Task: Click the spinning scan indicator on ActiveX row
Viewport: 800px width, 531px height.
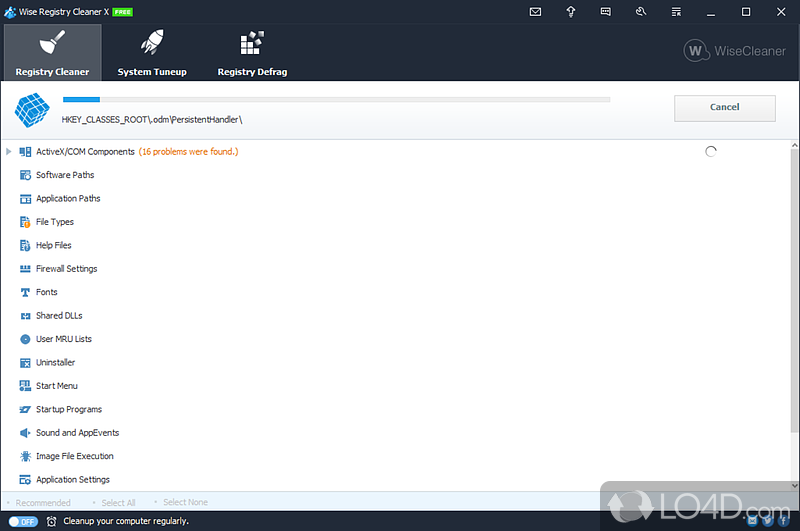Action: pyautogui.click(x=711, y=151)
